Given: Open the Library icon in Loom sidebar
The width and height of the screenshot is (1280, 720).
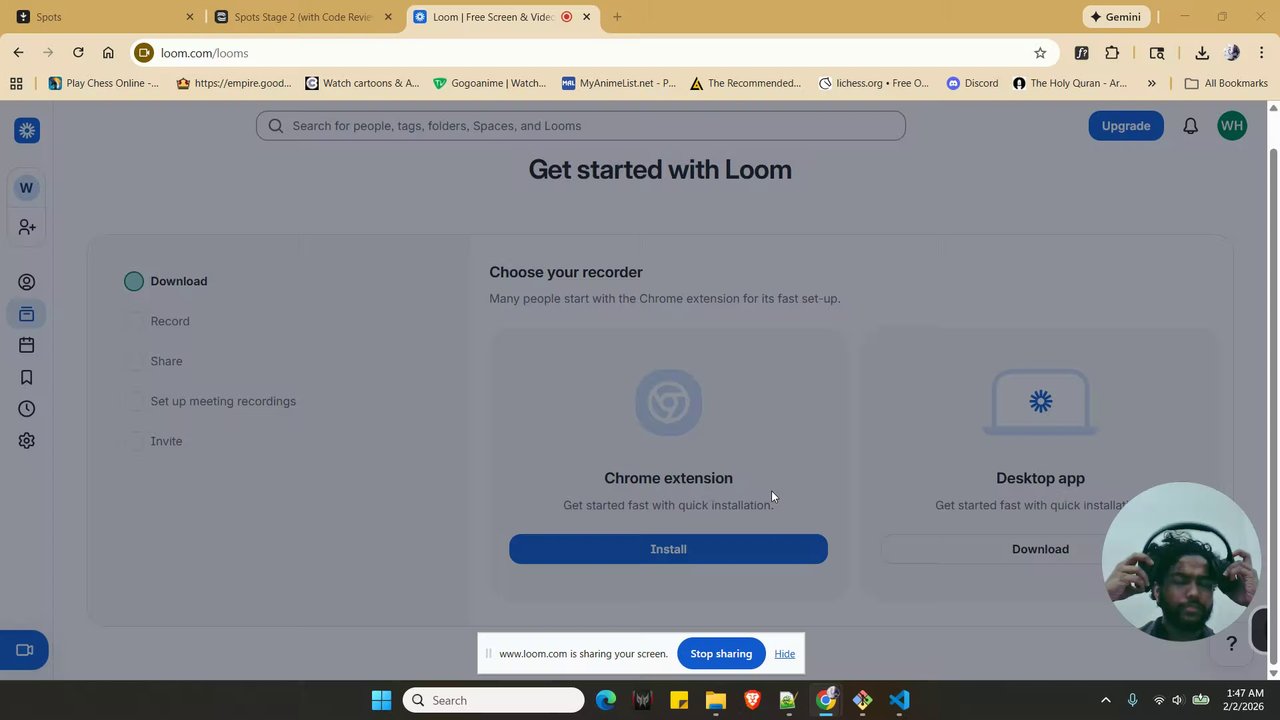Looking at the screenshot, I should tap(27, 314).
